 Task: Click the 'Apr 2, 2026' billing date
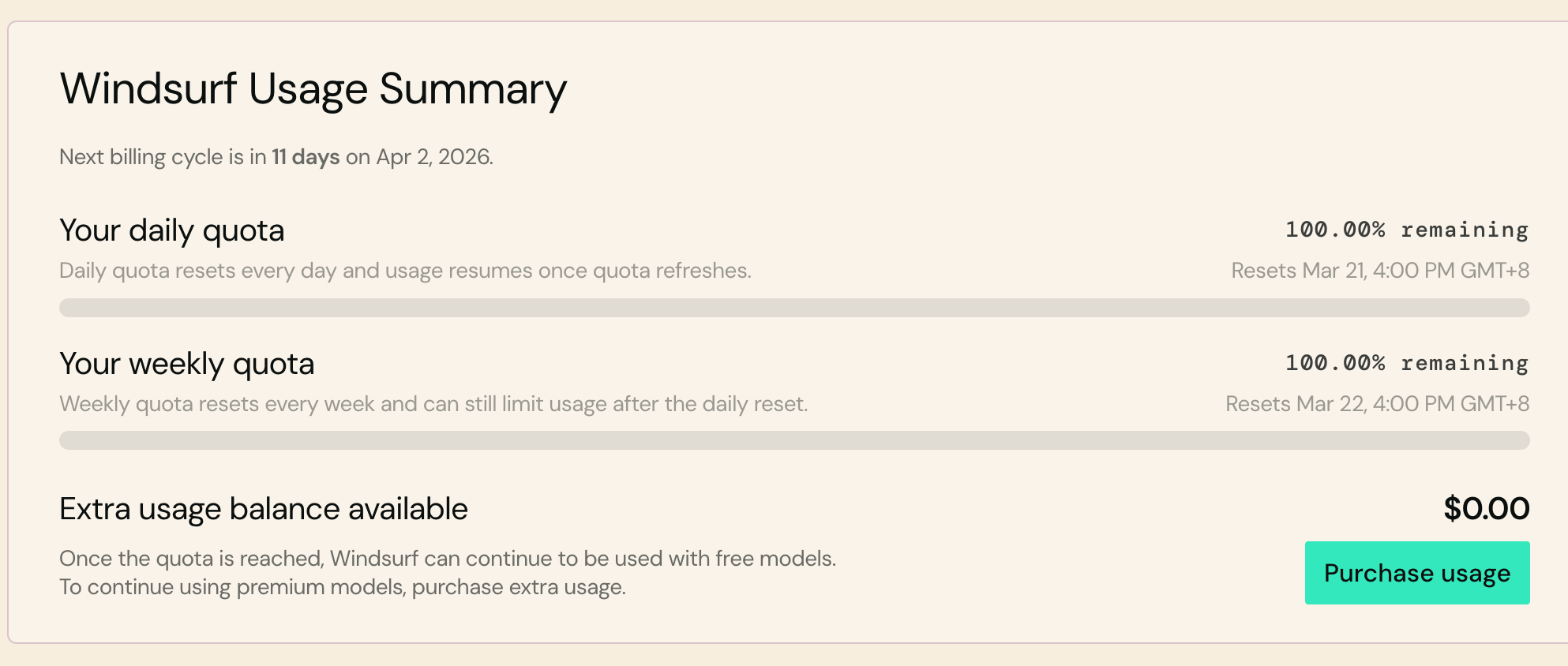[x=434, y=157]
